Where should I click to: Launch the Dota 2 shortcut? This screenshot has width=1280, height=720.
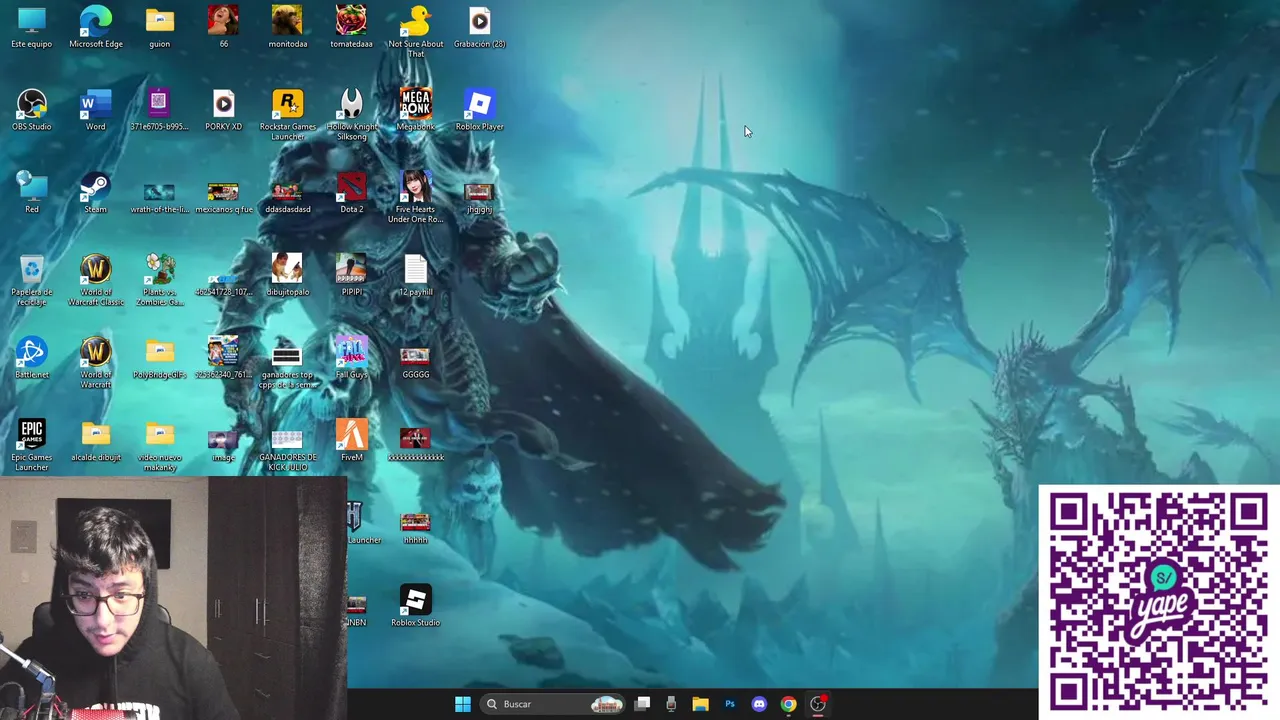pyautogui.click(x=351, y=193)
